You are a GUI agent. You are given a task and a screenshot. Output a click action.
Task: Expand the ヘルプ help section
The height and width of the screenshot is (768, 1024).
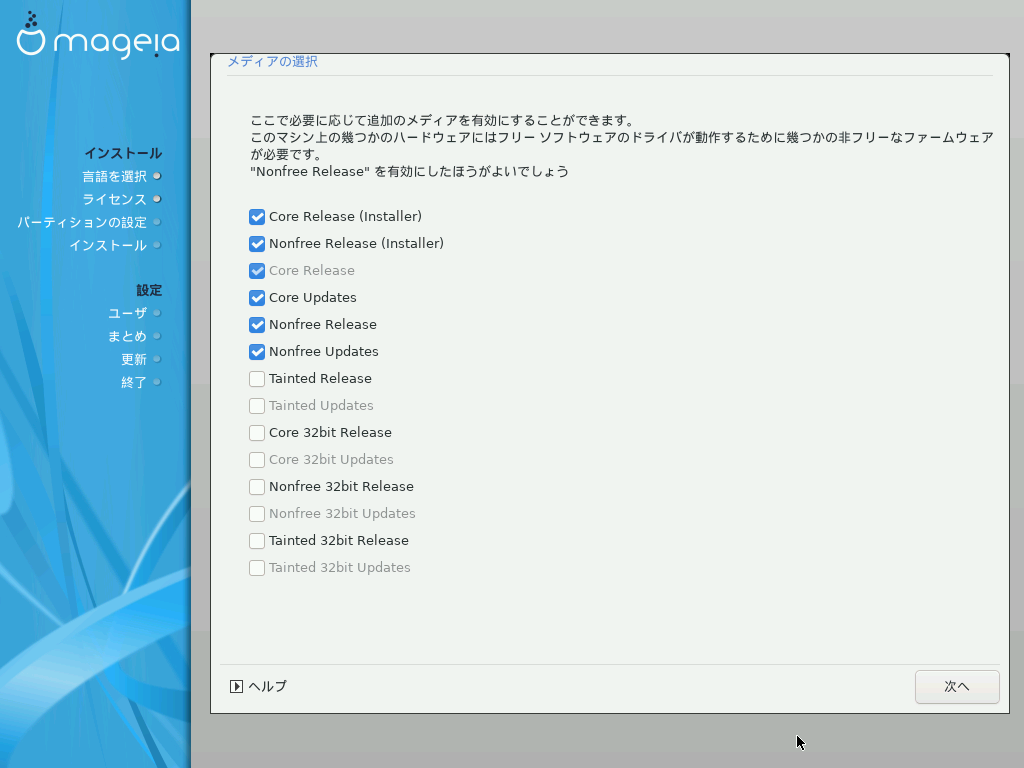coord(259,686)
